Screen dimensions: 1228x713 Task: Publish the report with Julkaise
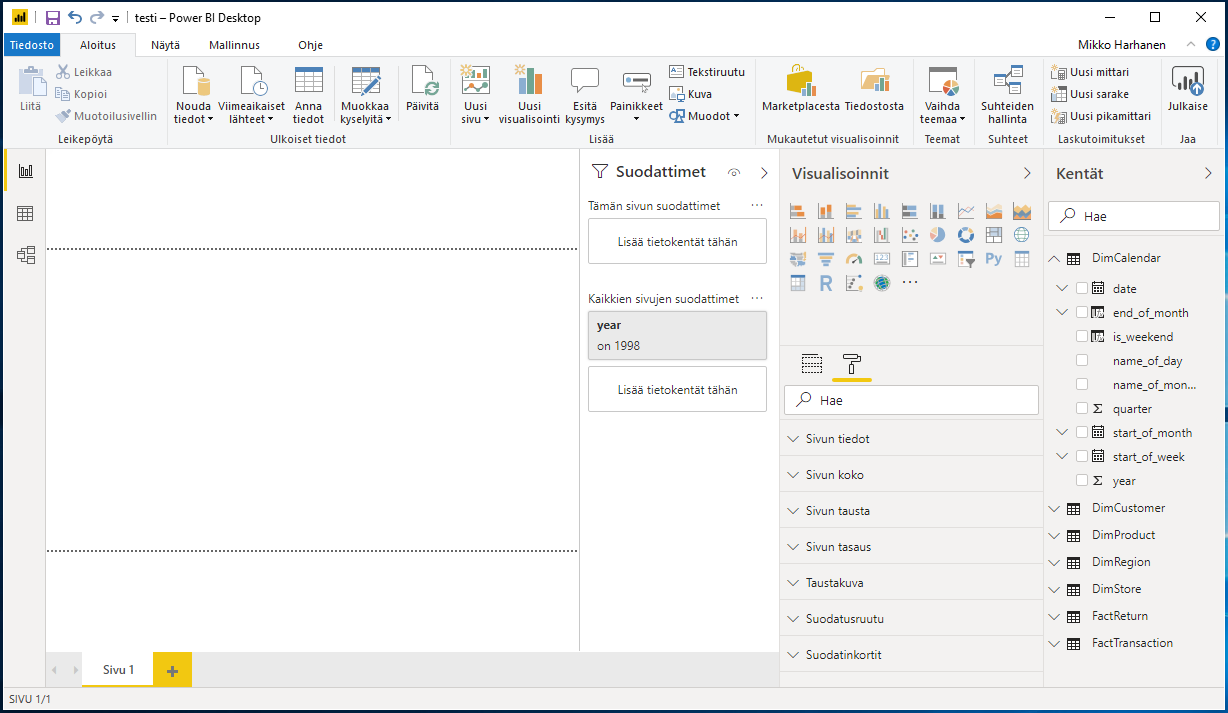pos(1188,89)
